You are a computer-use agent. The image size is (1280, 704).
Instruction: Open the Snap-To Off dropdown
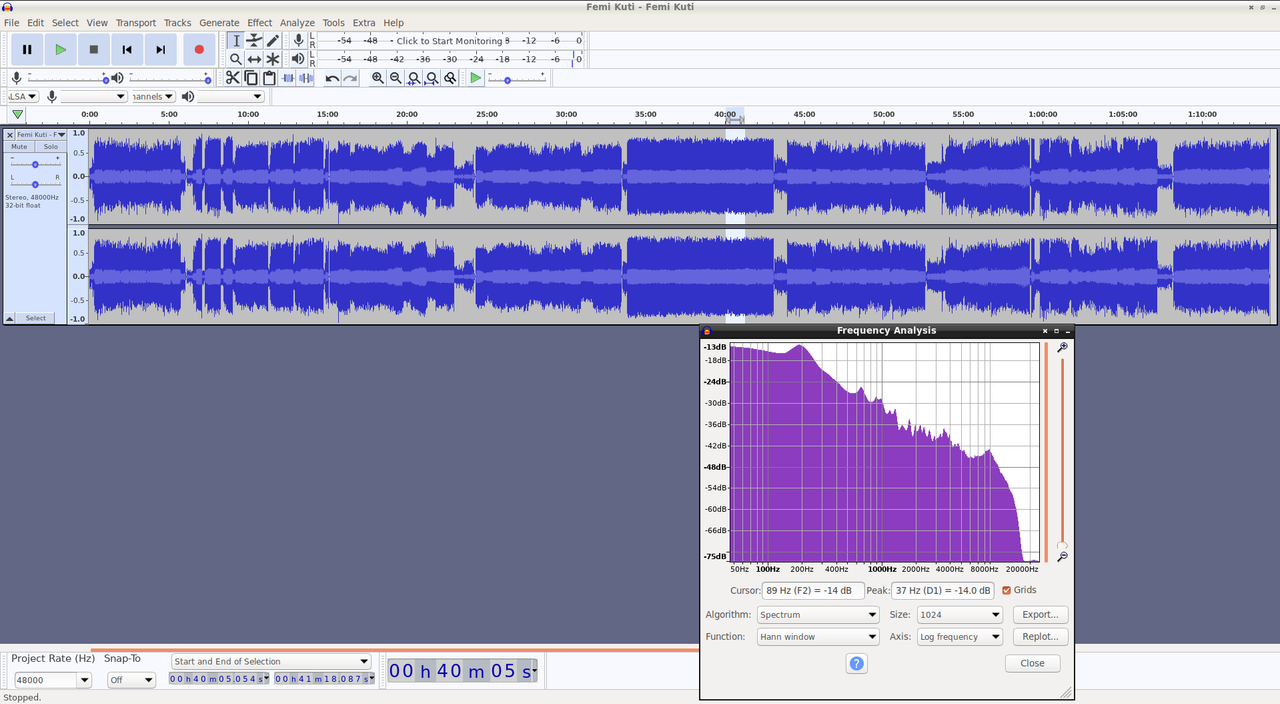[x=132, y=680]
